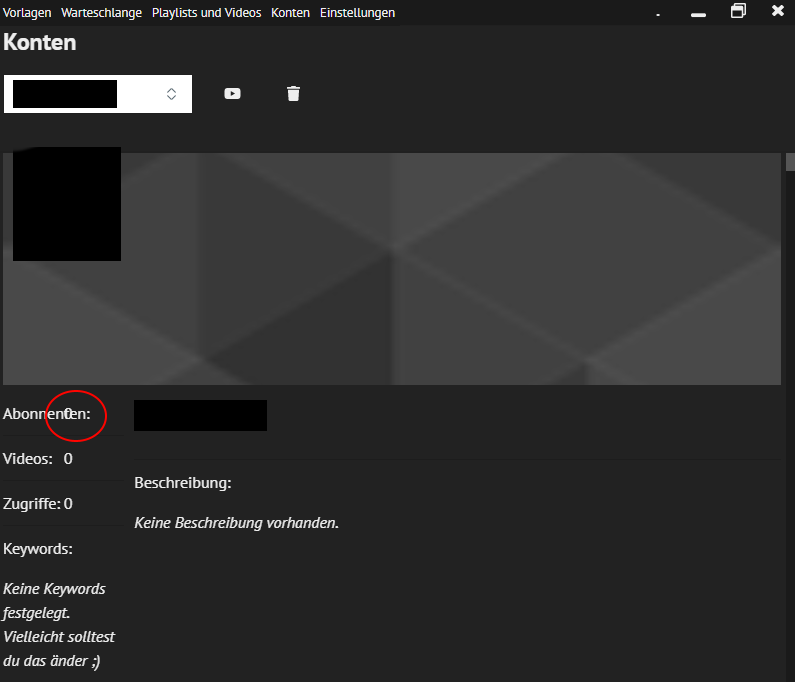Open the Vorlagen menu
This screenshot has height=682, width=795.
click(28, 13)
